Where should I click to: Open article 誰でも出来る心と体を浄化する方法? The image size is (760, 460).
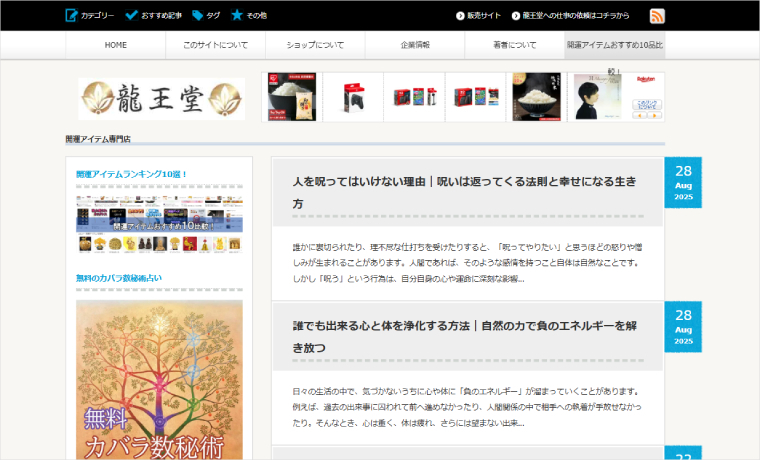tap(464, 336)
